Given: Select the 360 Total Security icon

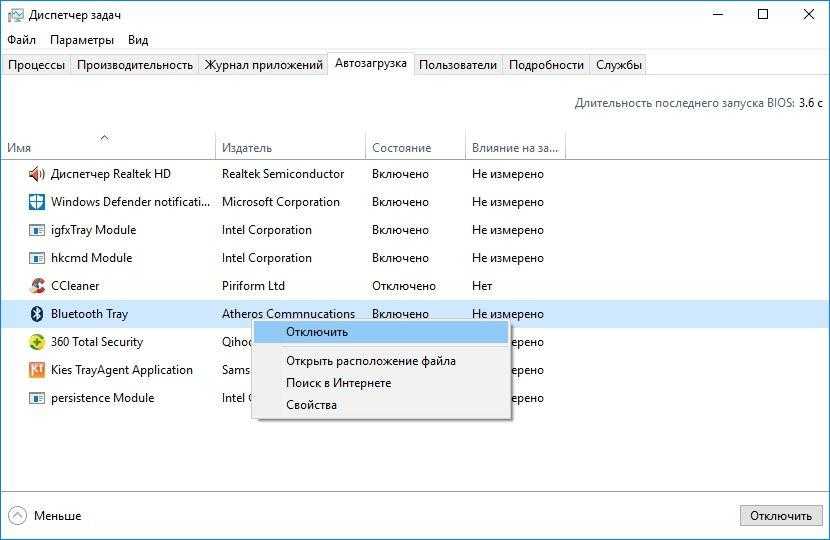Looking at the screenshot, I should 37,342.
